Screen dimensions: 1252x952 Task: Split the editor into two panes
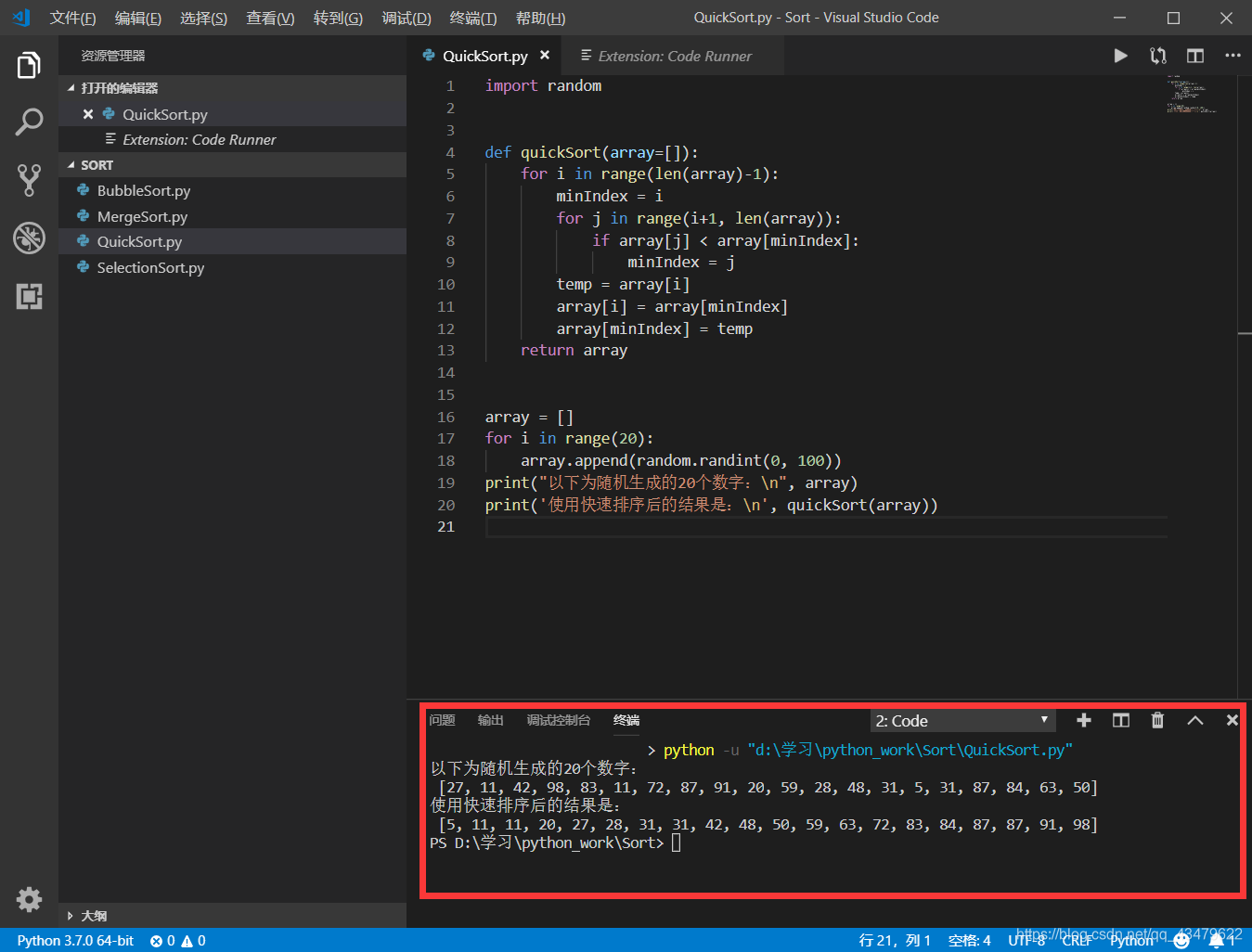[1194, 56]
